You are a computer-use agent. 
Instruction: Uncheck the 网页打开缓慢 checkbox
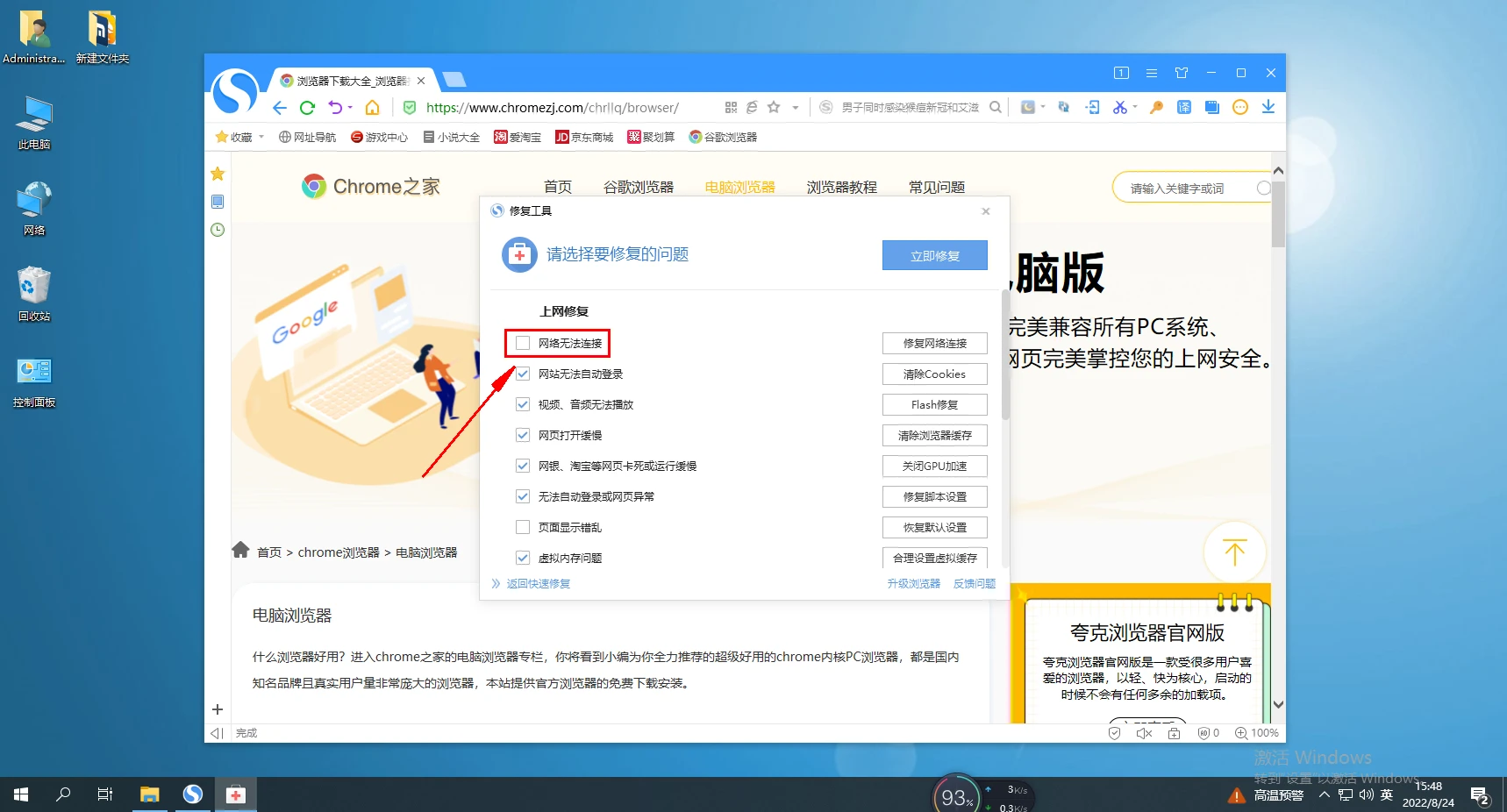click(x=523, y=435)
